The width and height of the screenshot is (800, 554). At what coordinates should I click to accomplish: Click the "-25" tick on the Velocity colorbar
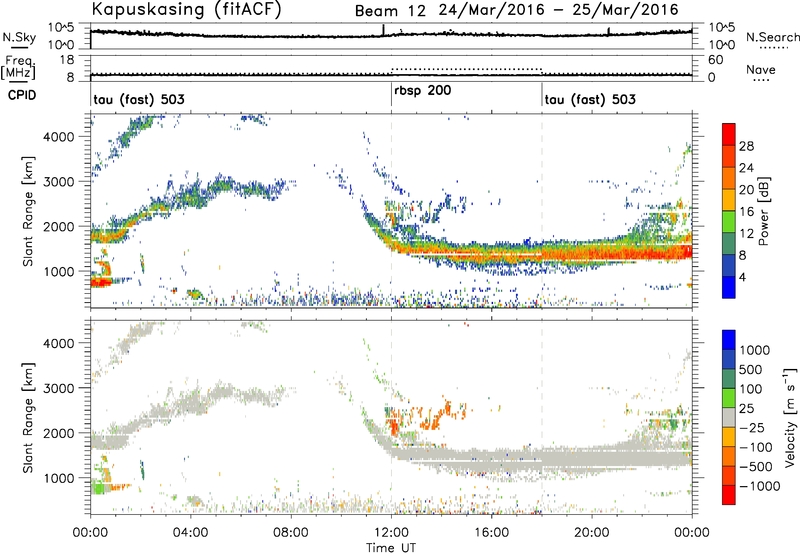tap(752, 427)
